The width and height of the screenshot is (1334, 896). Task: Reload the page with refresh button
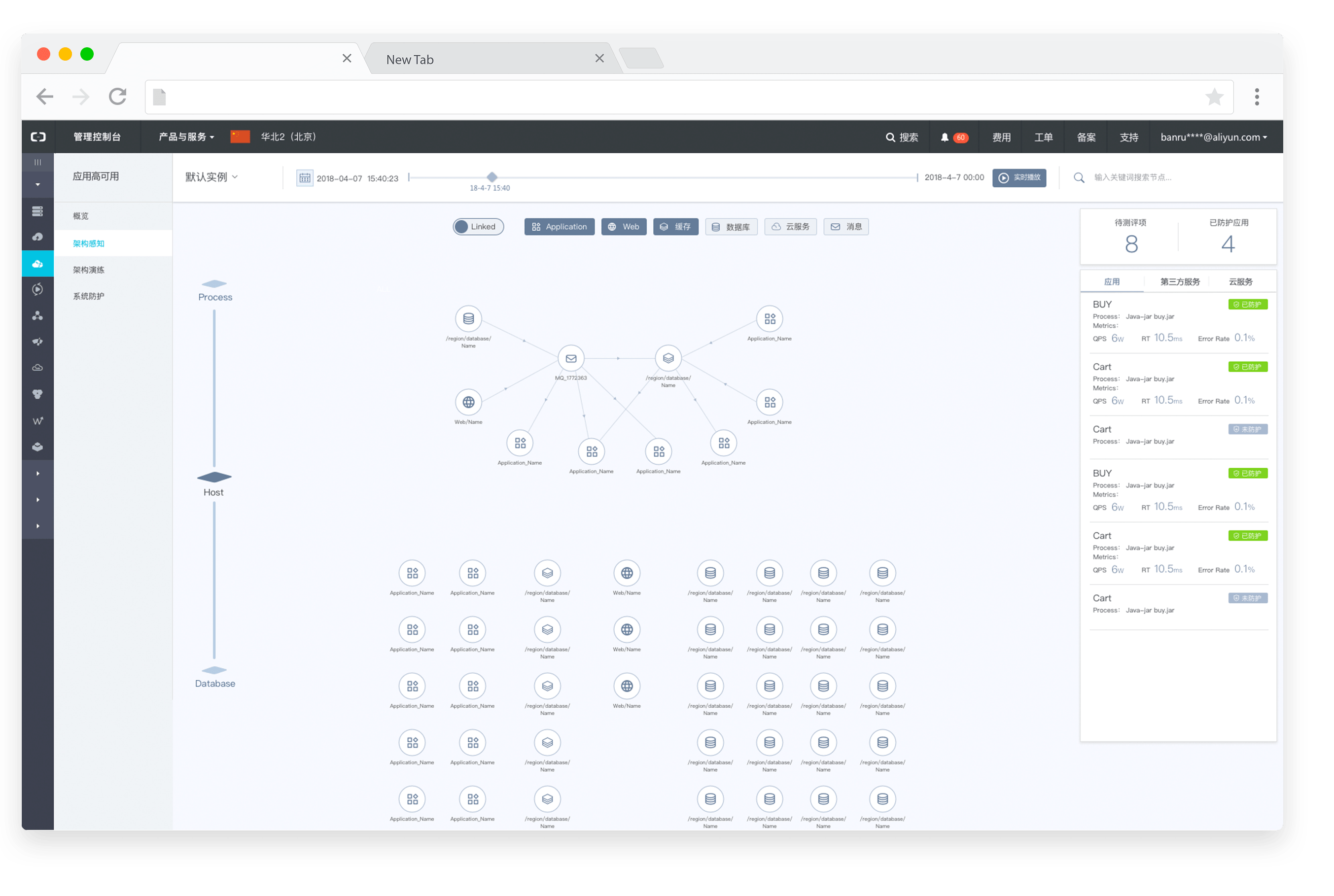pos(118,97)
